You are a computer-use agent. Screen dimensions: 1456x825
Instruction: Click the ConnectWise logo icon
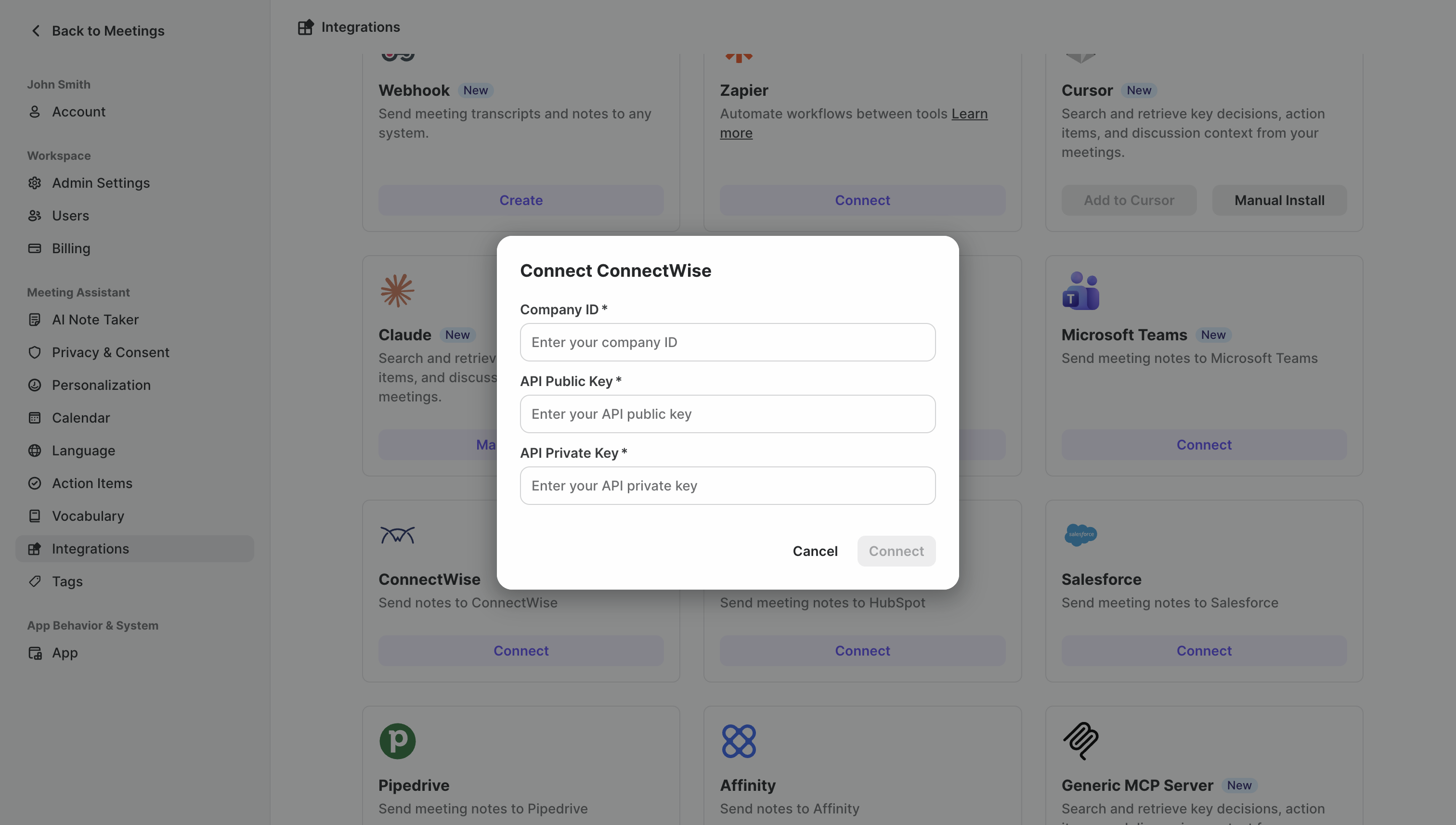(397, 534)
